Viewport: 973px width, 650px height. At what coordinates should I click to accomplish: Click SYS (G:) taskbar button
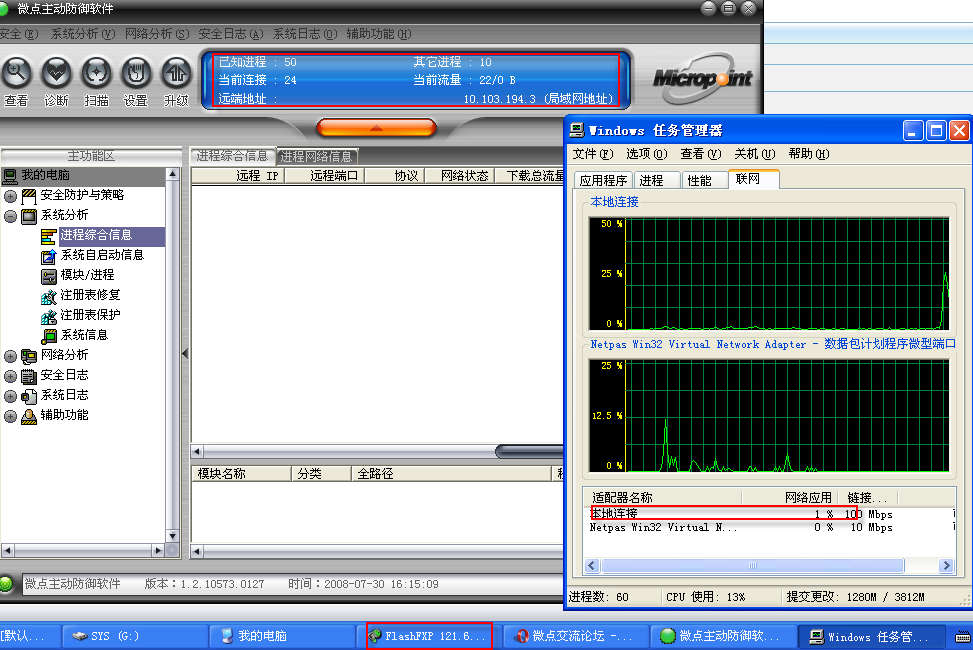(x=135, y=636)
